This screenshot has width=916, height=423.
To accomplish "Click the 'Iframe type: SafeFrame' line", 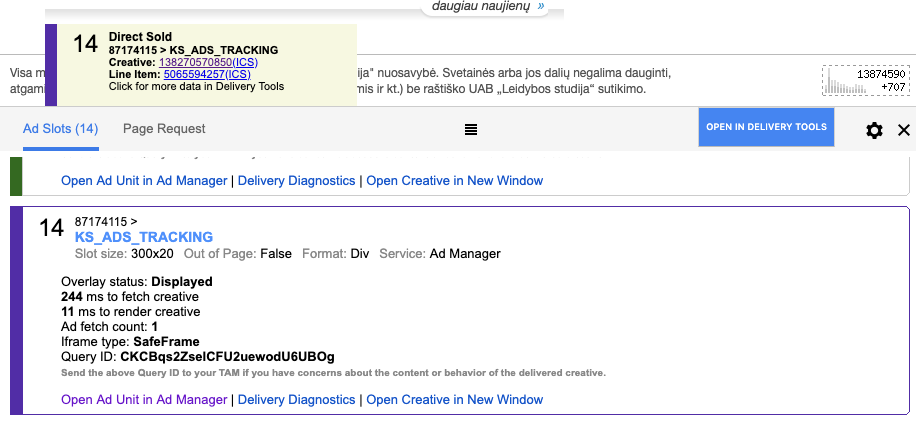I will coord(130,342).
